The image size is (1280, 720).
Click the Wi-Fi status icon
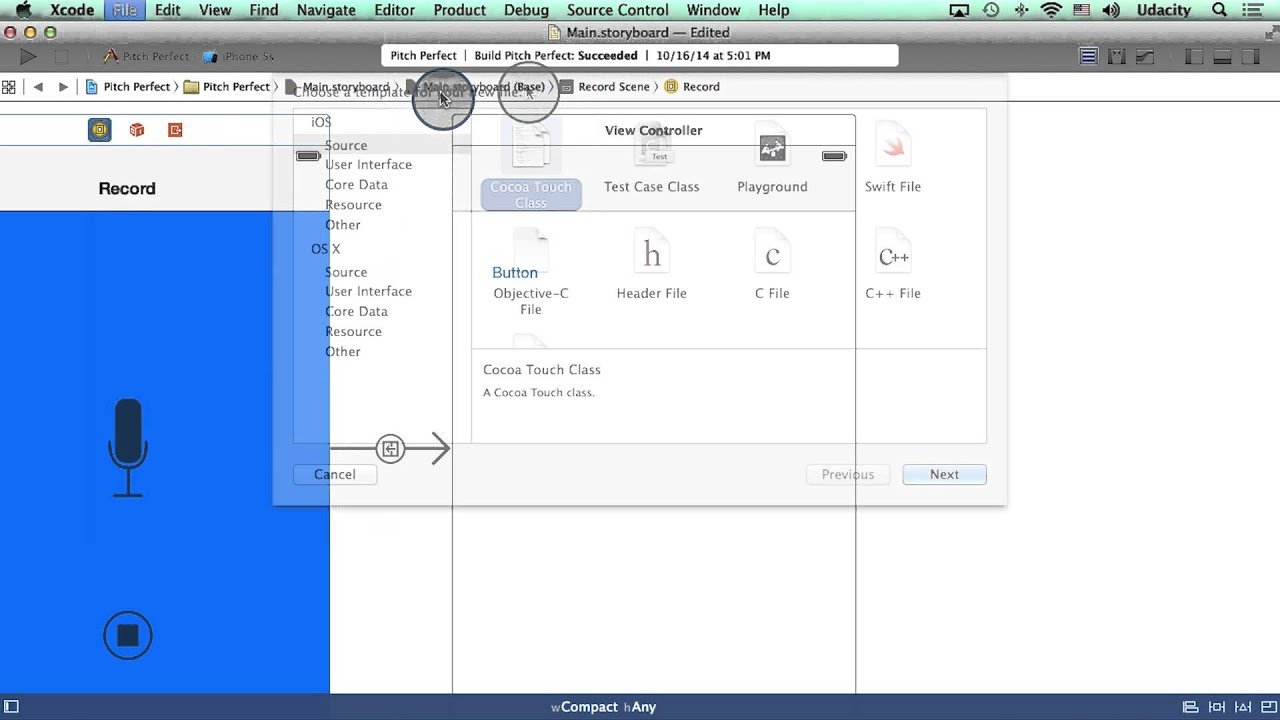1051,10
